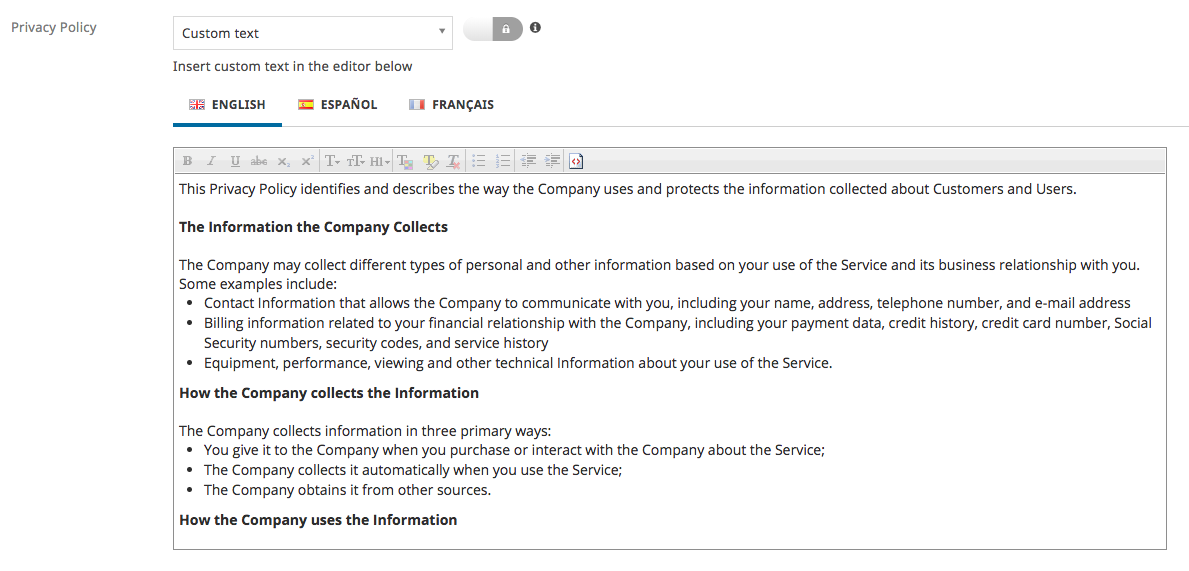This screenshot has width=1189, height=571.
Task: Toggle superscript formatting
Action: tap(307, 161)
